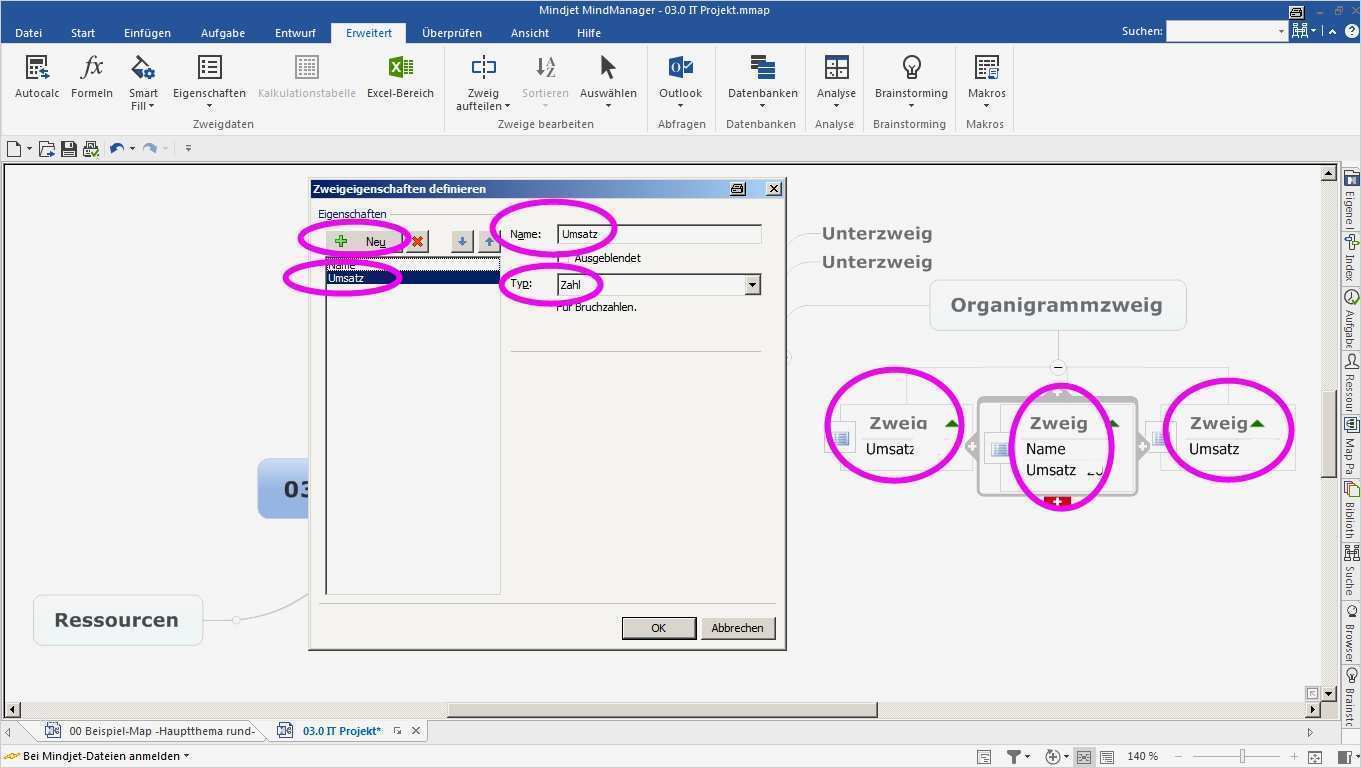Image resolution: width=1361 pixels, height=768 pixels.
Task: Open the Zweig aufteilen command
Action: [483, 83]
